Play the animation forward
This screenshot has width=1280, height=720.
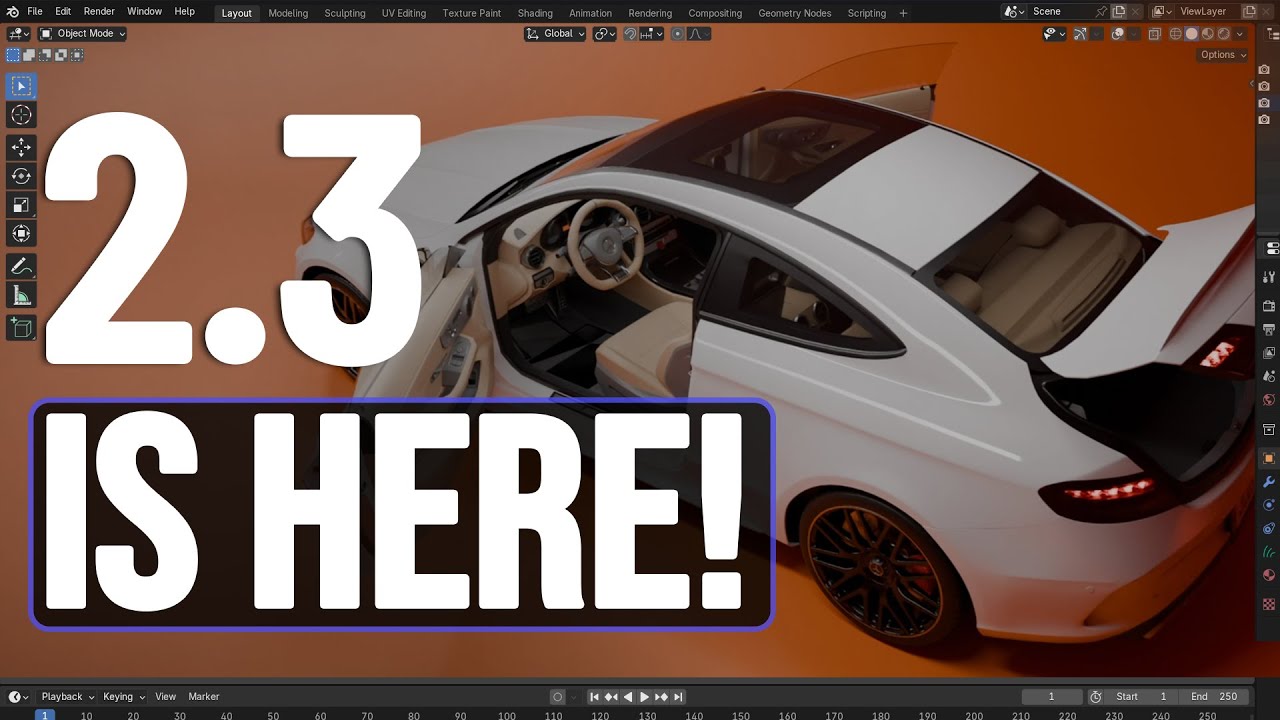pyautogui.click(x=644, y=697)
